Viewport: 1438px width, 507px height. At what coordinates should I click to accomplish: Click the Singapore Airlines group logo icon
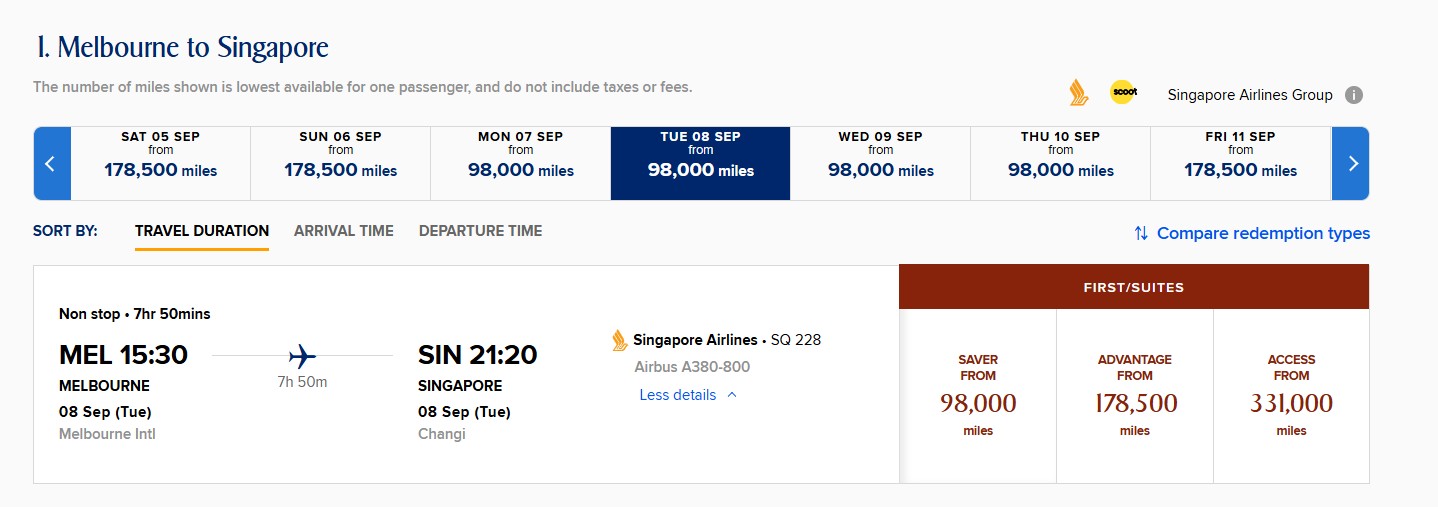1078,93
